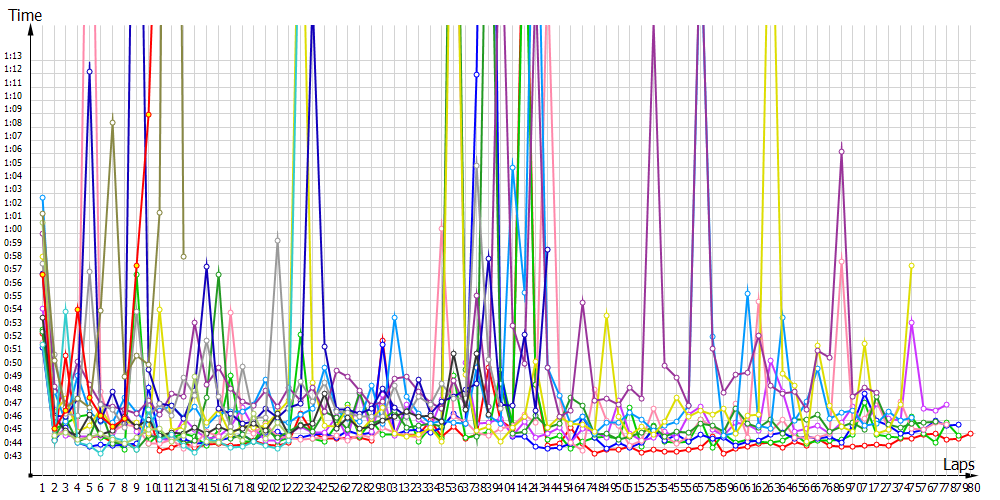Click the yellow peak point near lap 49
The image size is (1000, 500).
coord(607,314)
